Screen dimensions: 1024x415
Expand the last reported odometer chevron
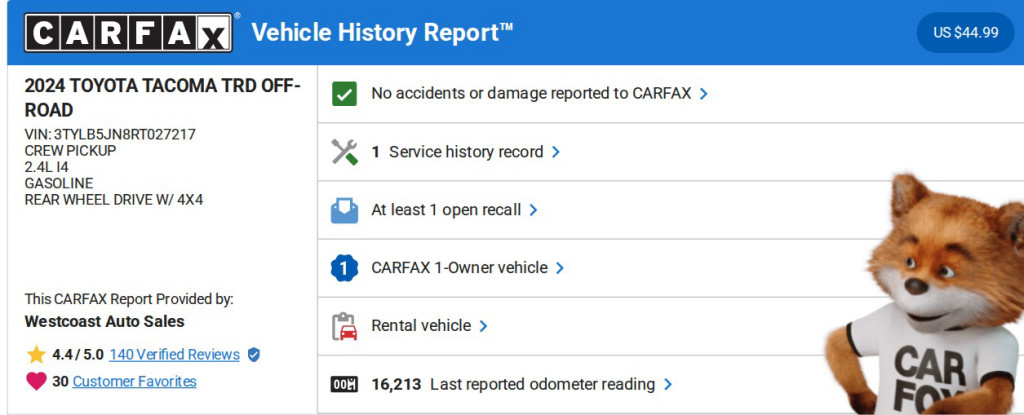(x=668, y=384)
